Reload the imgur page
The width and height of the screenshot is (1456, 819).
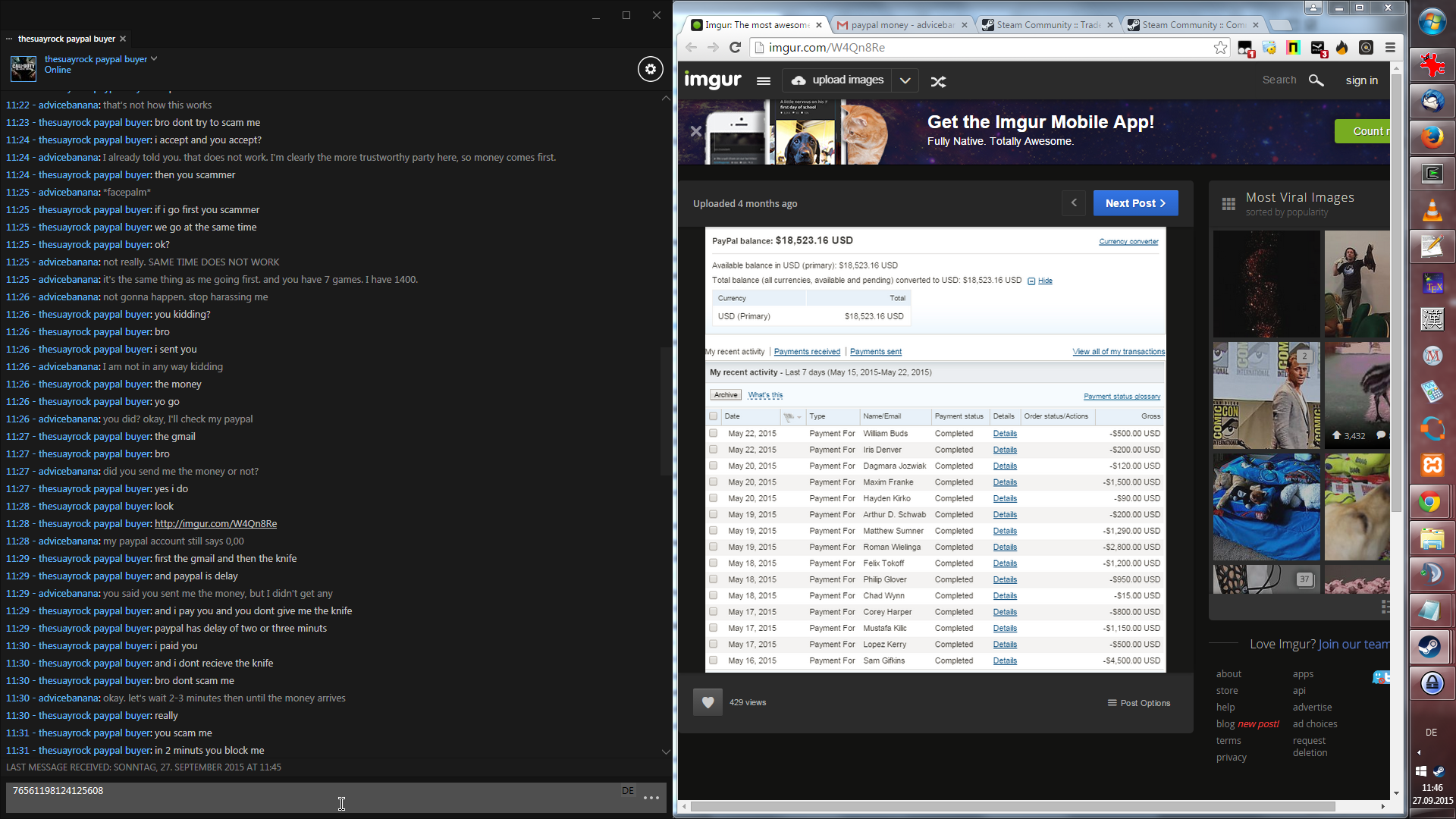pyautogui.click(x=735, y=48)
